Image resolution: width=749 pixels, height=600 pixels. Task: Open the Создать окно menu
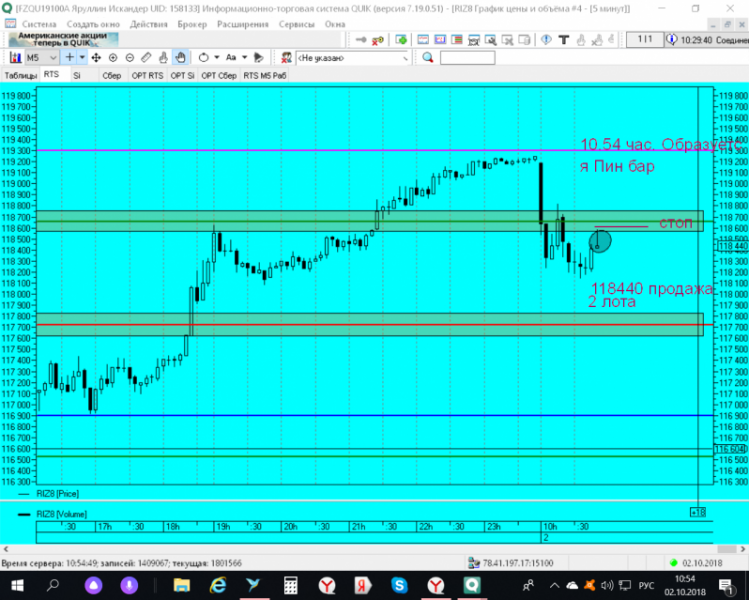point(93,24)
